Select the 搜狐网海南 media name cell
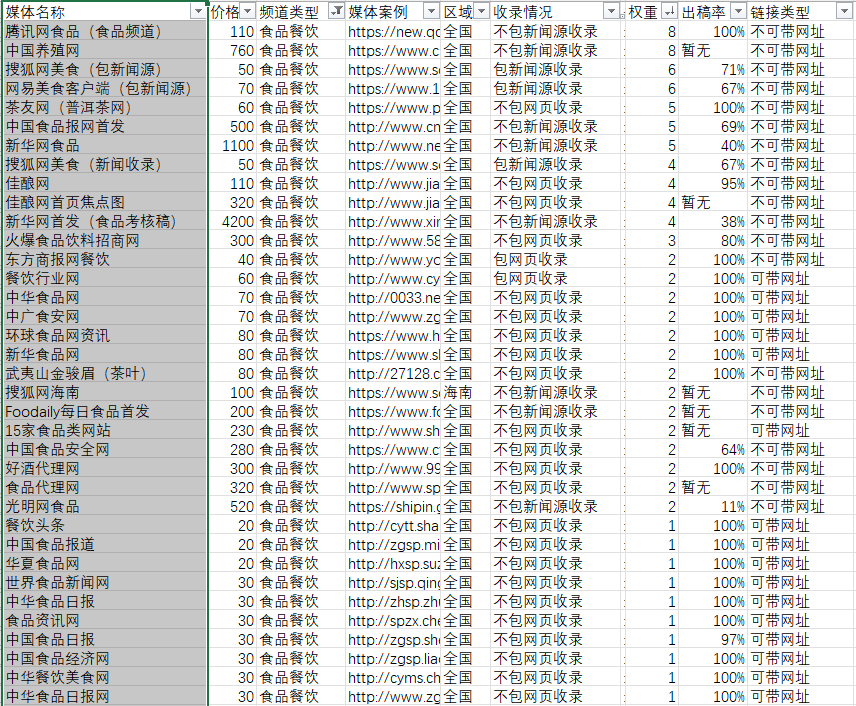Screen dimensions: 856x706 (105, 393)
